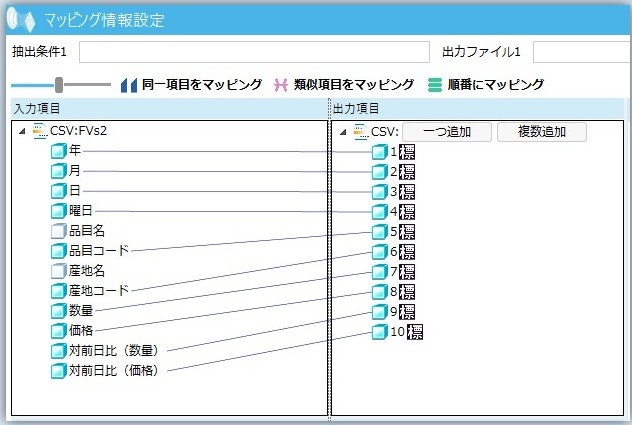The height and width of the screenshot is (425, 632).
Task: Click the cube icon beside 対前日比（価格）
Action: pyautogui.click(x=58, y=371)
